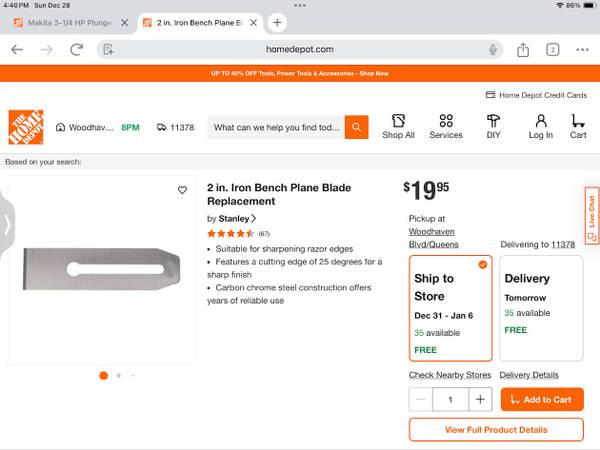Open the Services icon
600x450 pixels.
pos(446,121)
